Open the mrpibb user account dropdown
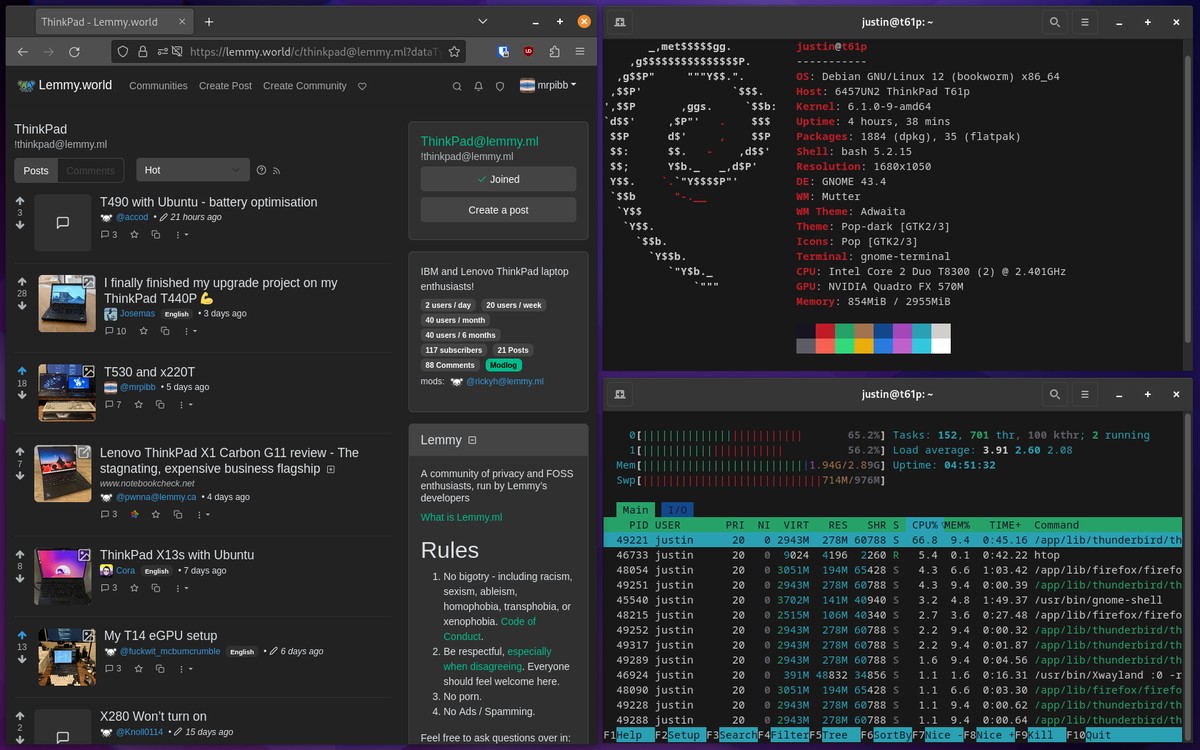 548,86
